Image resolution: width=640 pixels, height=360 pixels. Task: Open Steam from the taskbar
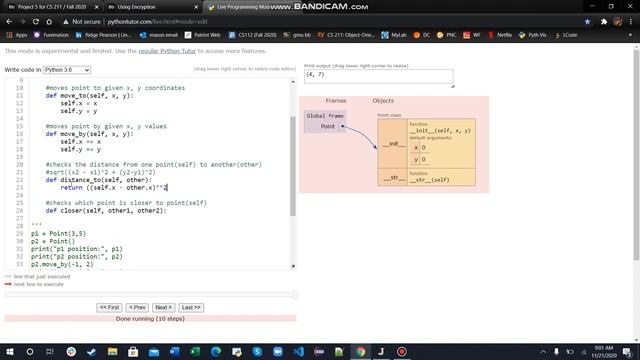pos(91,351)
